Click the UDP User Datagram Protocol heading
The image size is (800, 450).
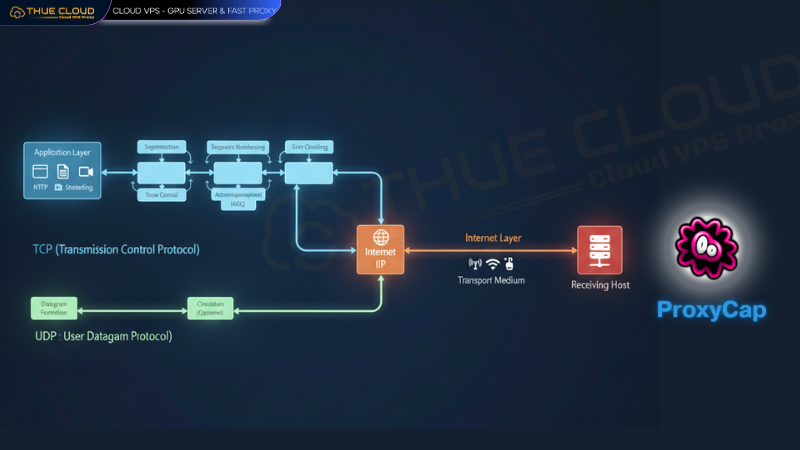[97, 337]
